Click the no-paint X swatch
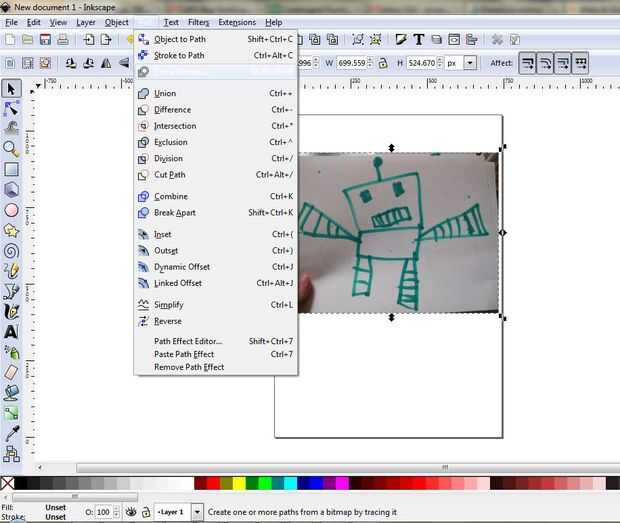620x523 pixels. pyautogui.click(x=7, y=483)
